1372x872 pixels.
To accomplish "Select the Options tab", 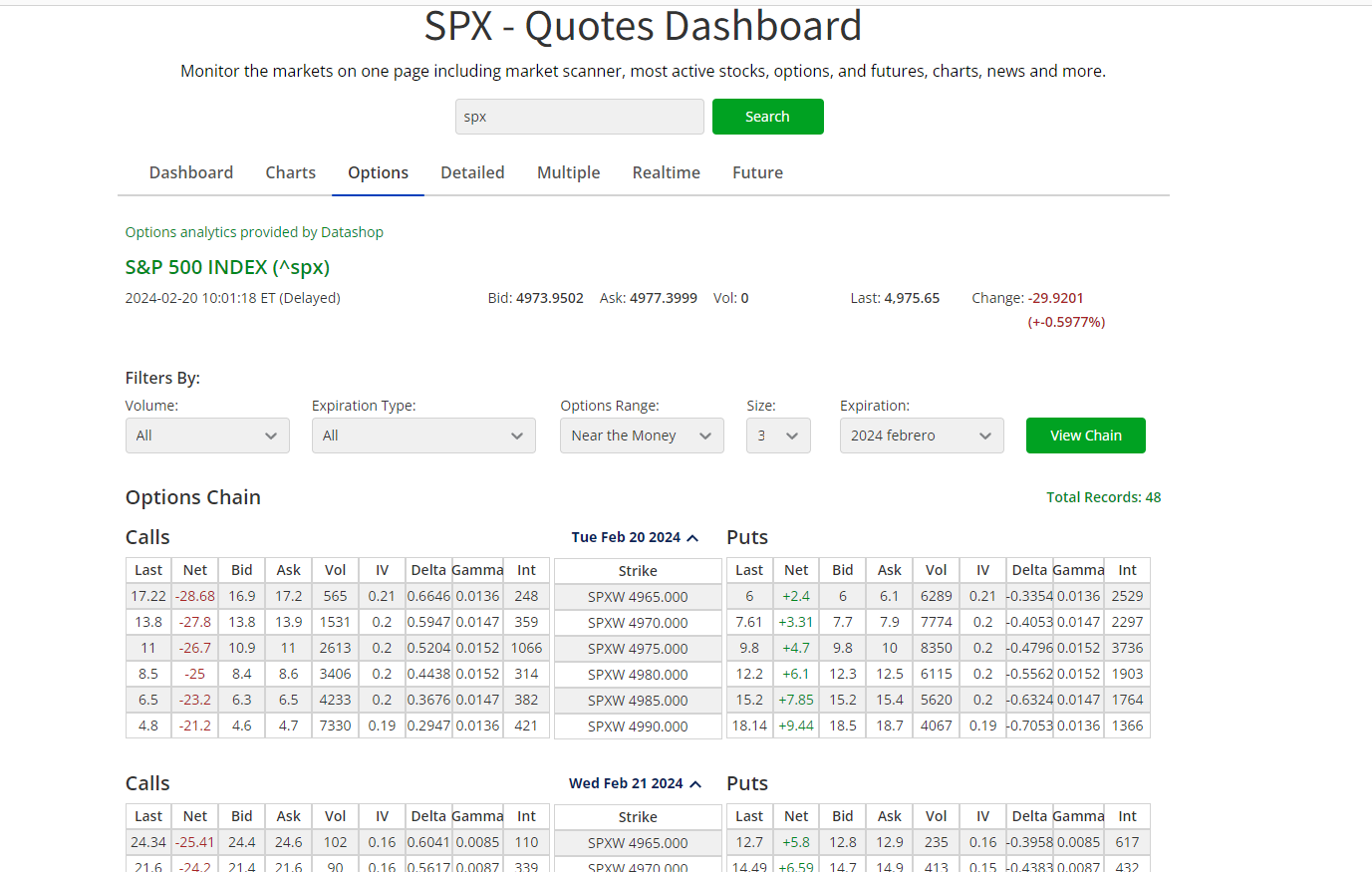I will (378, 172).
